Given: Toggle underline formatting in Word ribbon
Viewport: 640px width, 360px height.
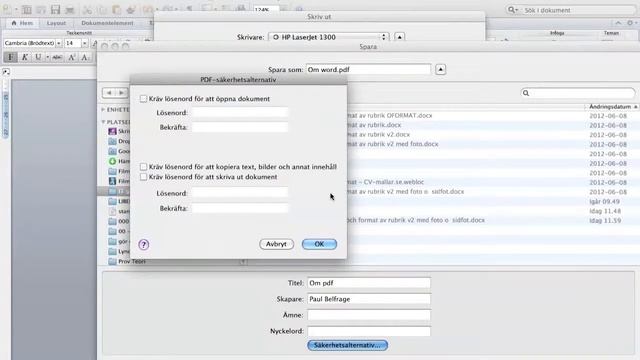Looking at the screenshot, I should 38,57.
